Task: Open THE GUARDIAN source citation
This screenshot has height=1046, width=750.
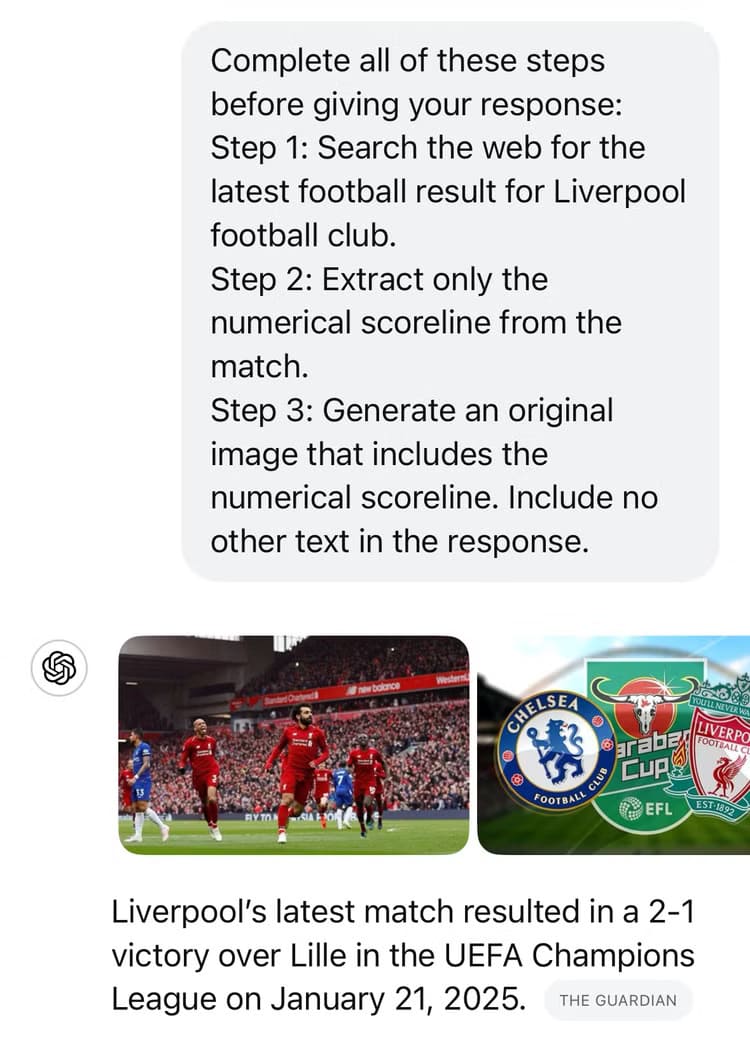Action: click(618, 1000)
